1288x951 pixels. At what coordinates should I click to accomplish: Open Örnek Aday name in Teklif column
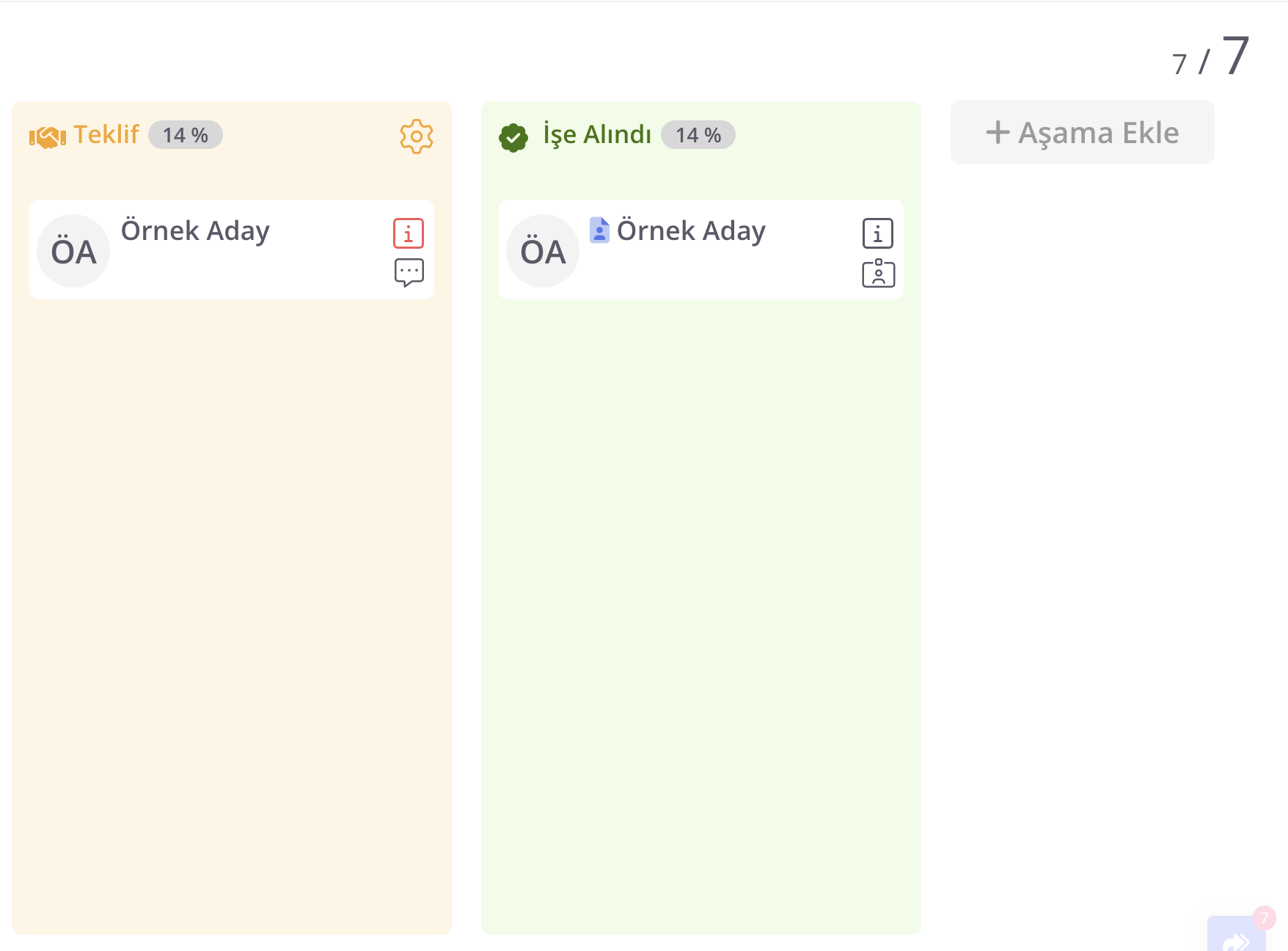(x=195, y=231)
